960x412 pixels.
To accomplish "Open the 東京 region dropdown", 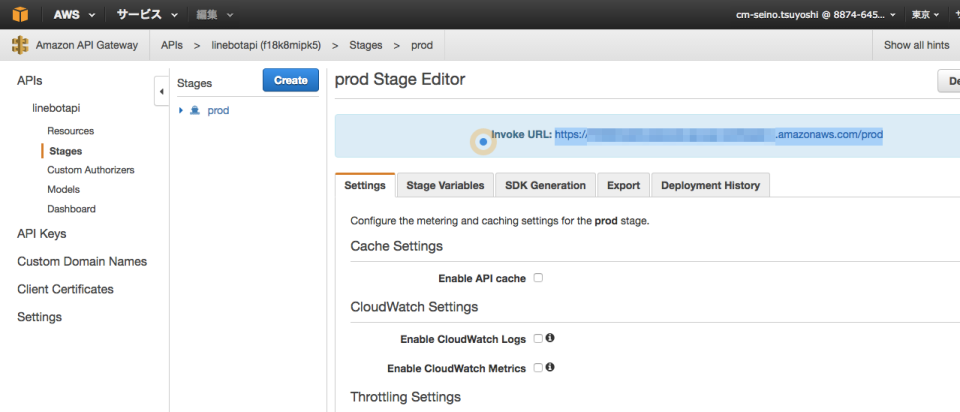I will 925,15.
